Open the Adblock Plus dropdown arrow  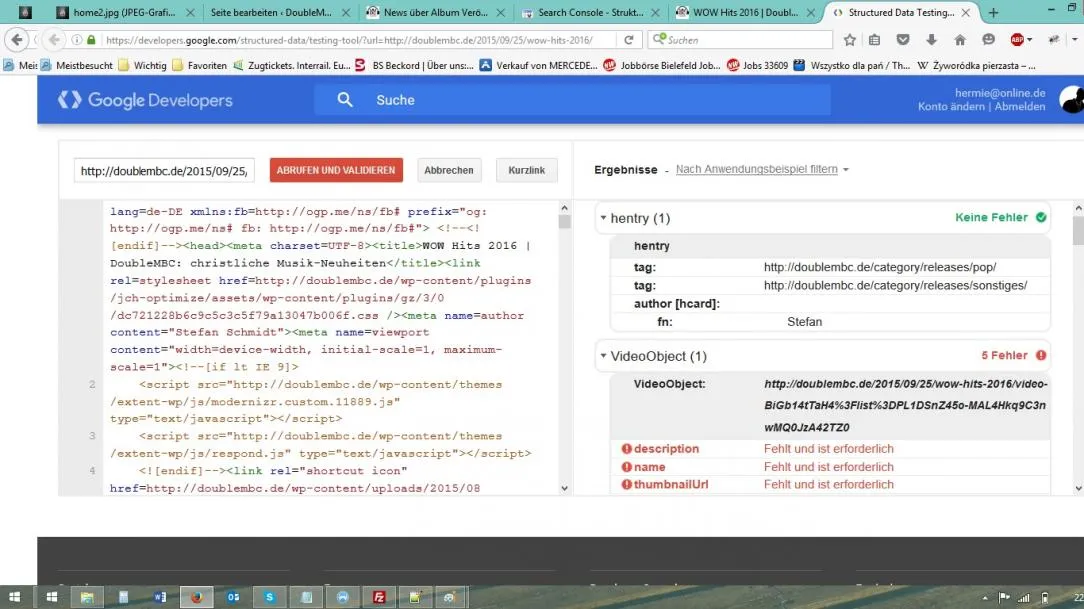[1029, 40]
